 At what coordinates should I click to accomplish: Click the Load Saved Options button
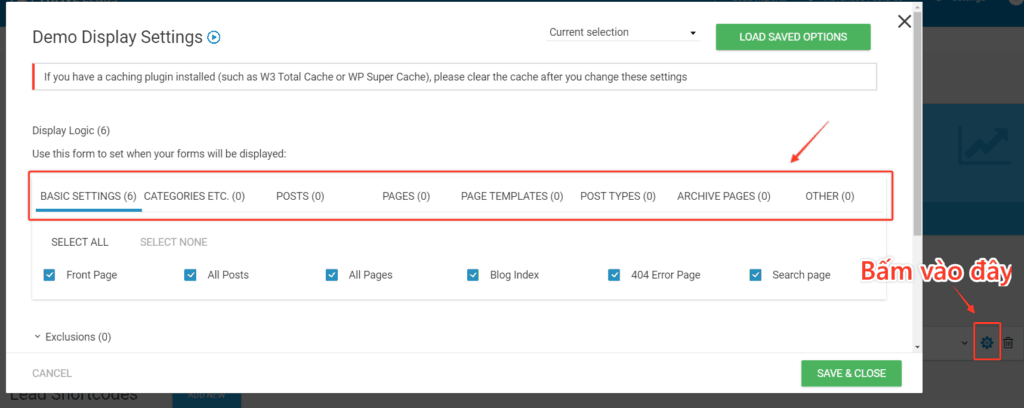793,37
